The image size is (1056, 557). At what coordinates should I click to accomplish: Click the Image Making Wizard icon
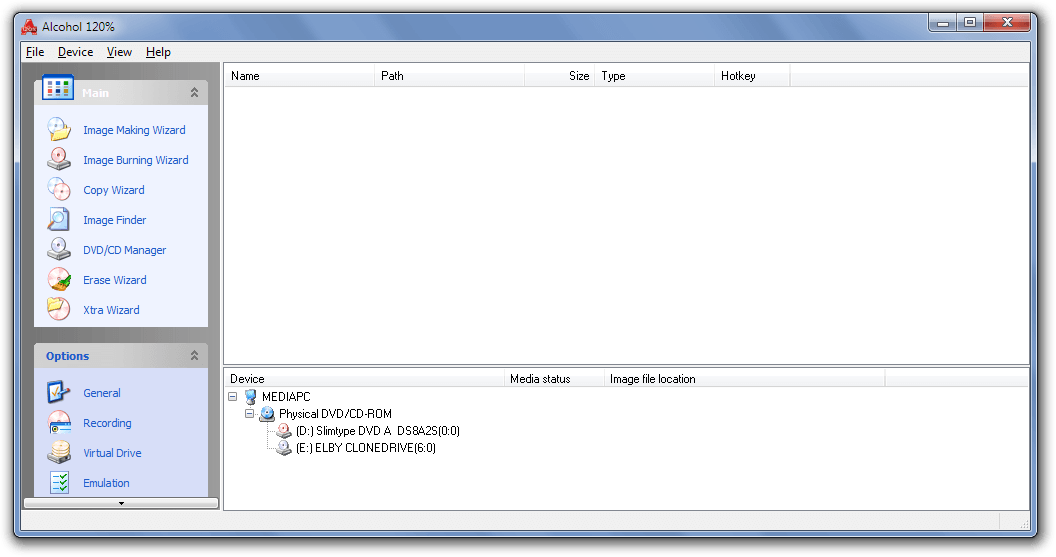pos(59,129)
